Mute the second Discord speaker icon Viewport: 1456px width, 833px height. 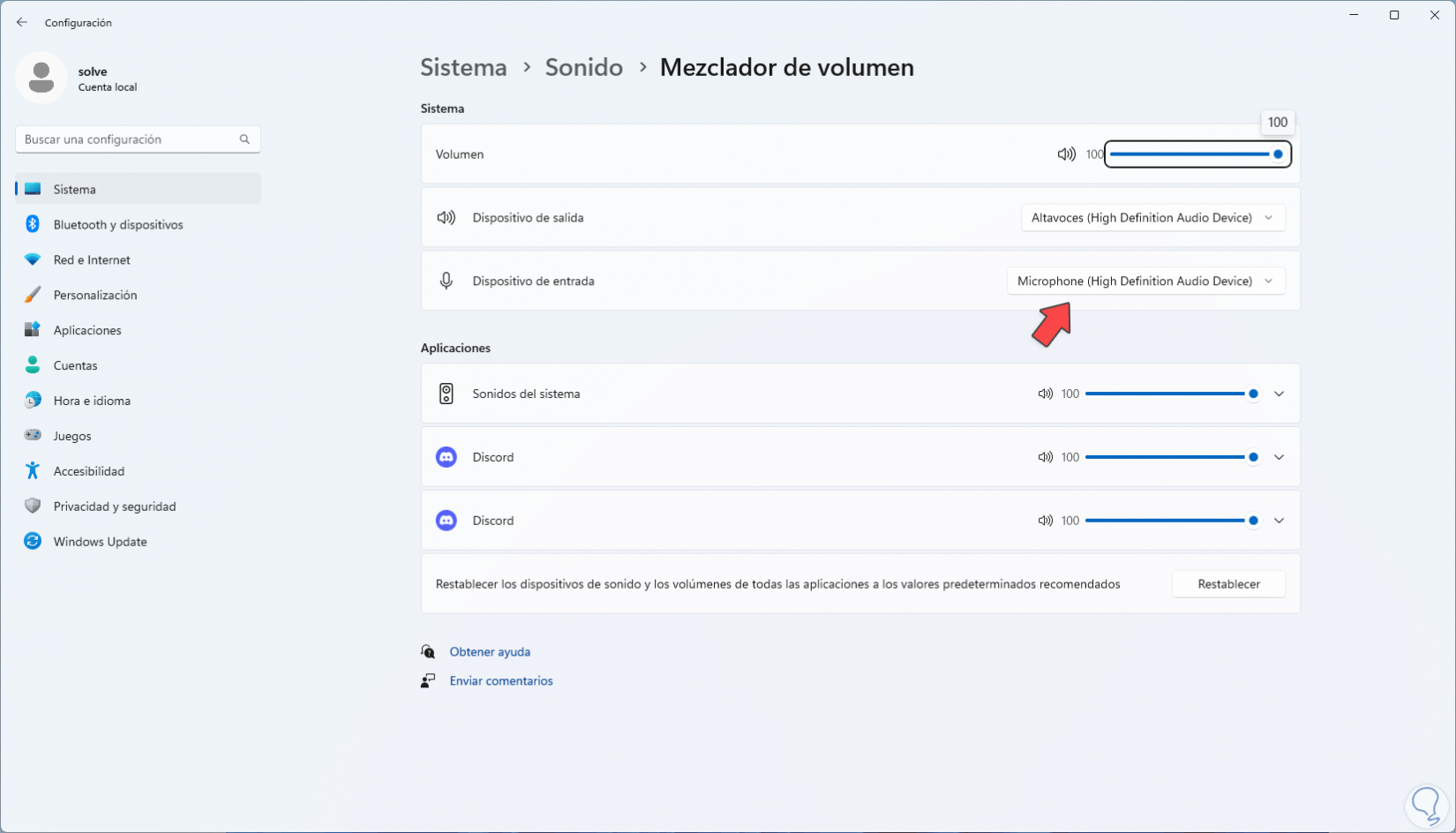[x=1046, y=522]
